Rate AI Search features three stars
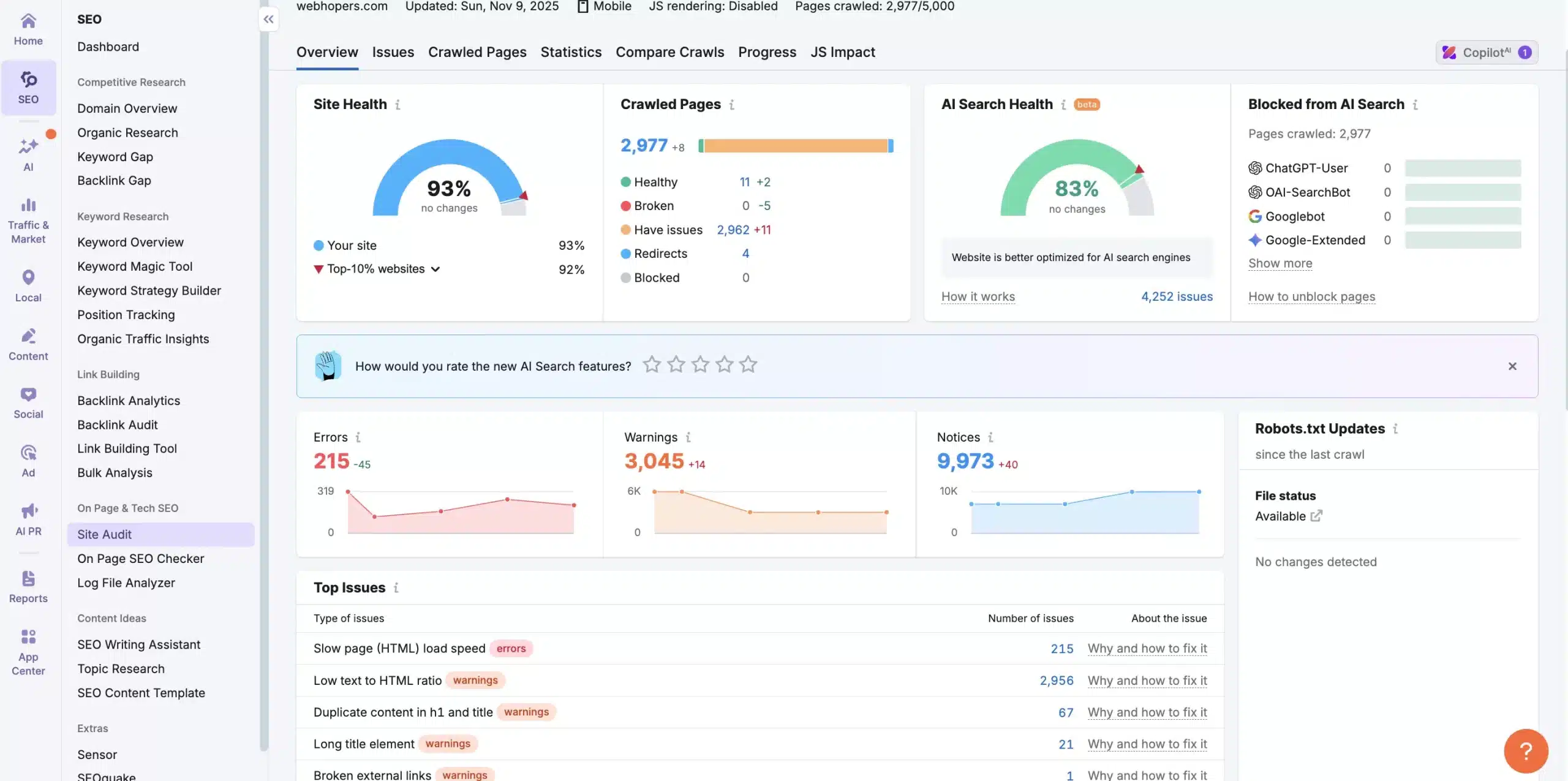 [700, 365]
